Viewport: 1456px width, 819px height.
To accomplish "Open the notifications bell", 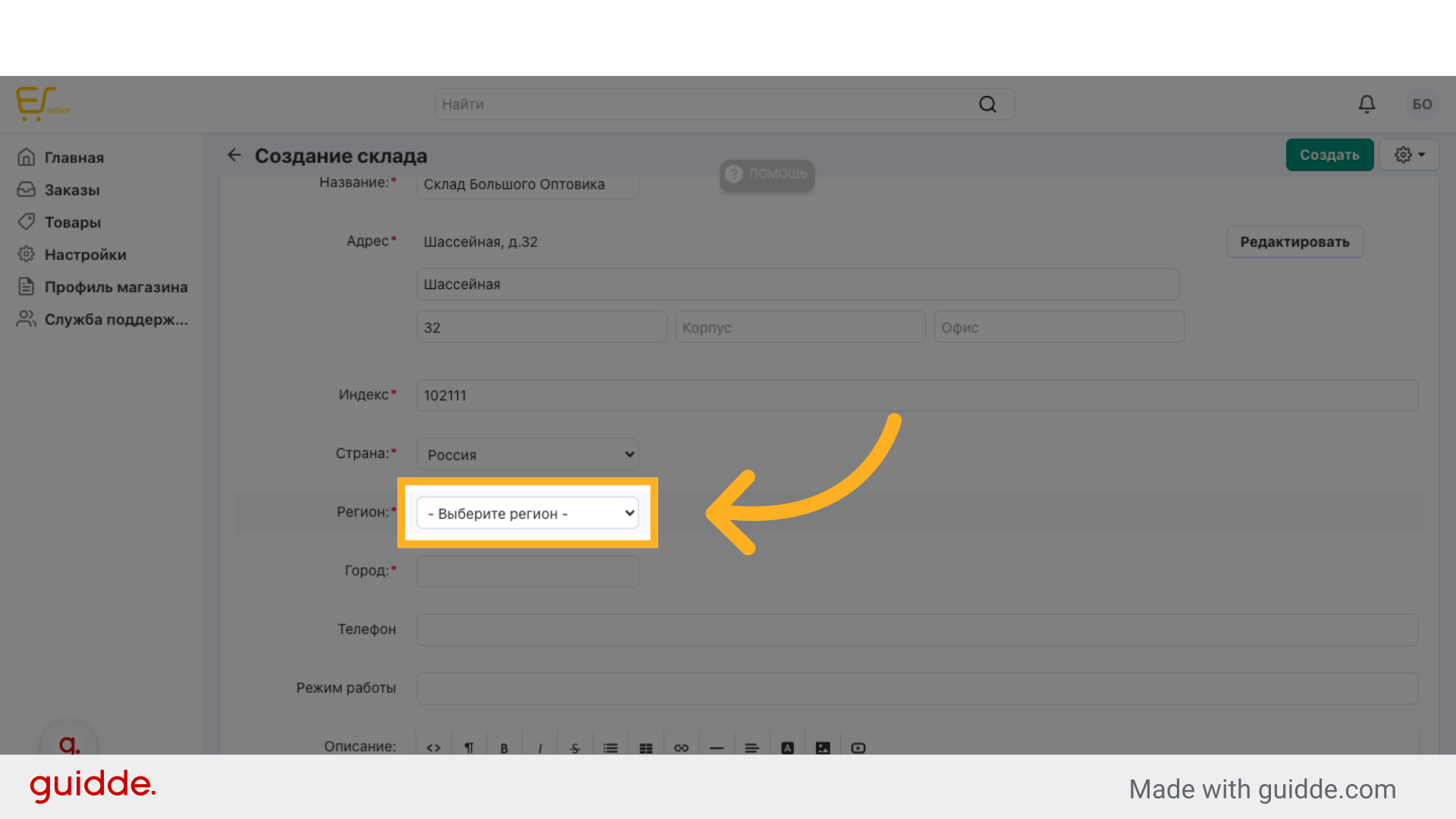I will tap(1367, 104).
